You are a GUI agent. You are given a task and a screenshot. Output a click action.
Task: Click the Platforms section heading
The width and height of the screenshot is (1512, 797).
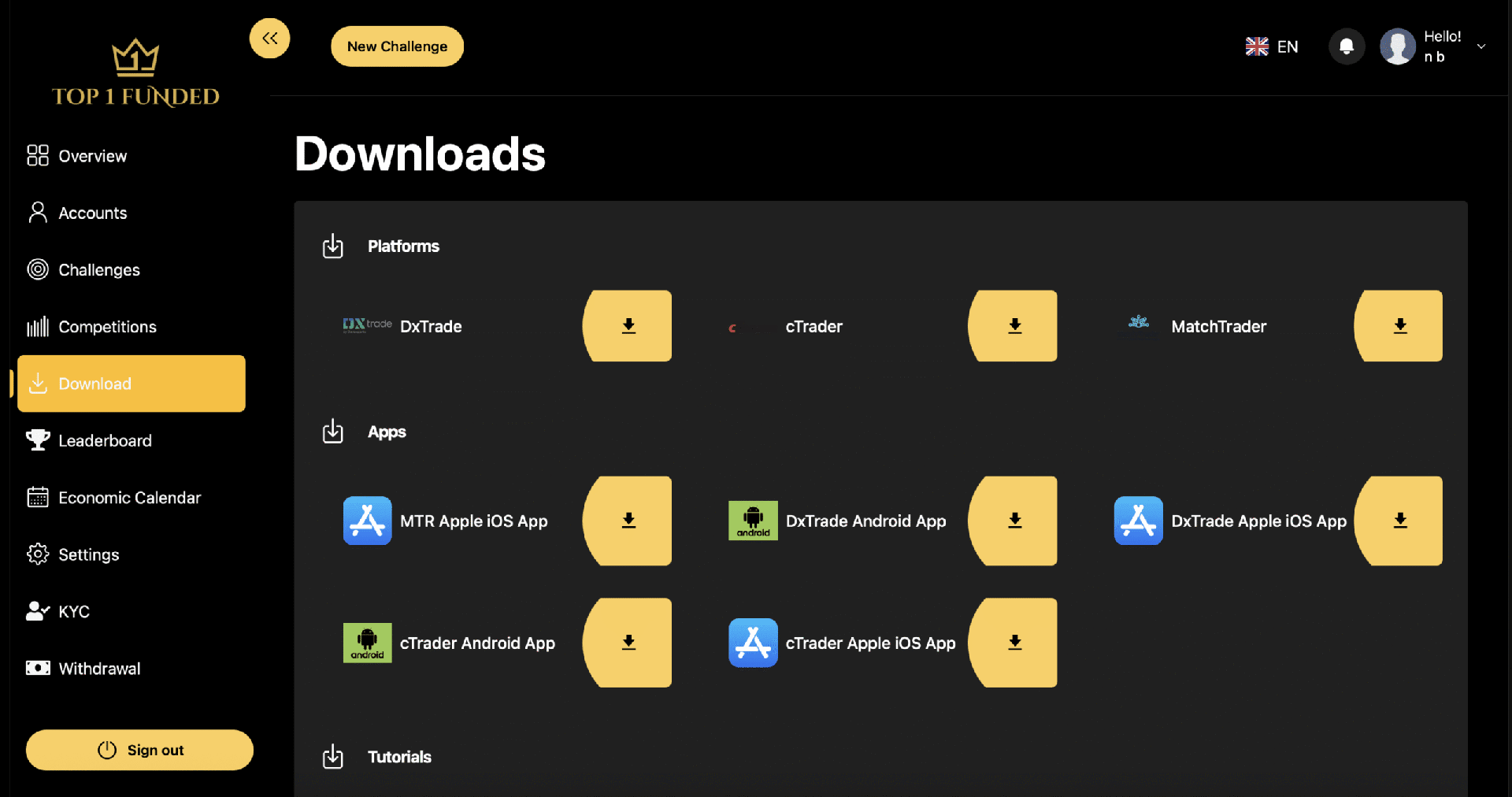[x=403, y=246]
